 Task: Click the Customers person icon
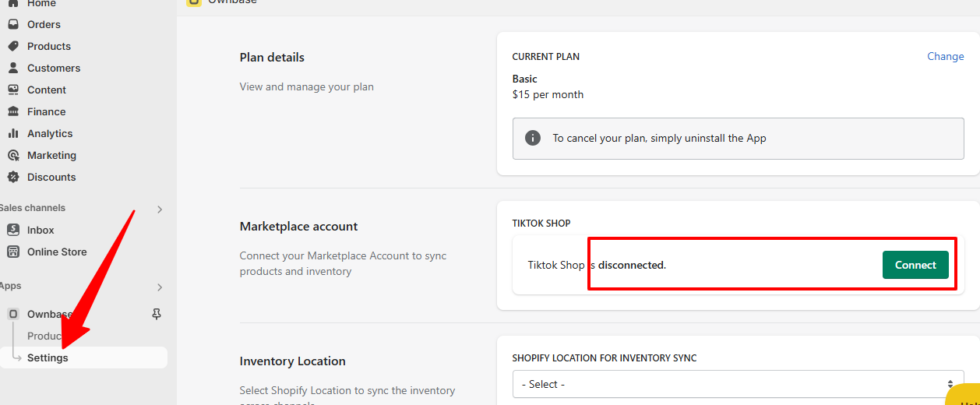click(13, 68)
